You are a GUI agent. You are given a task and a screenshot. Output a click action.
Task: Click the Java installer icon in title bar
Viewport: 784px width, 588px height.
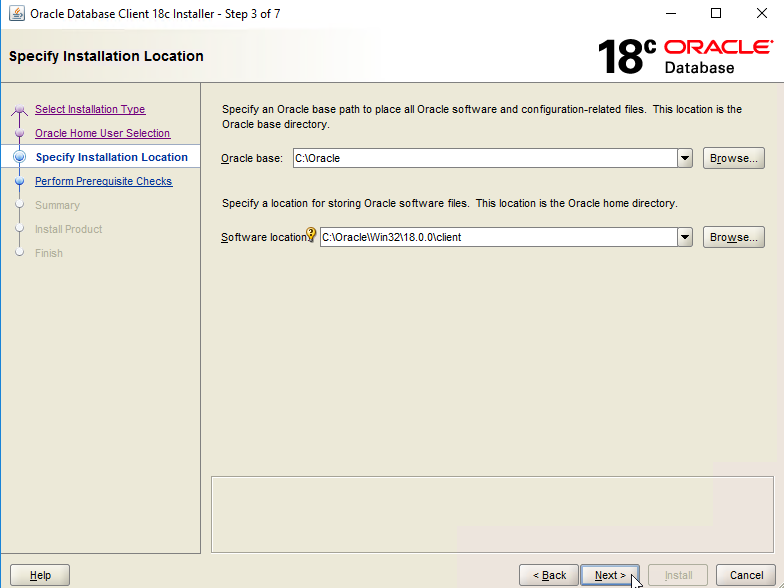pos(16,14)
